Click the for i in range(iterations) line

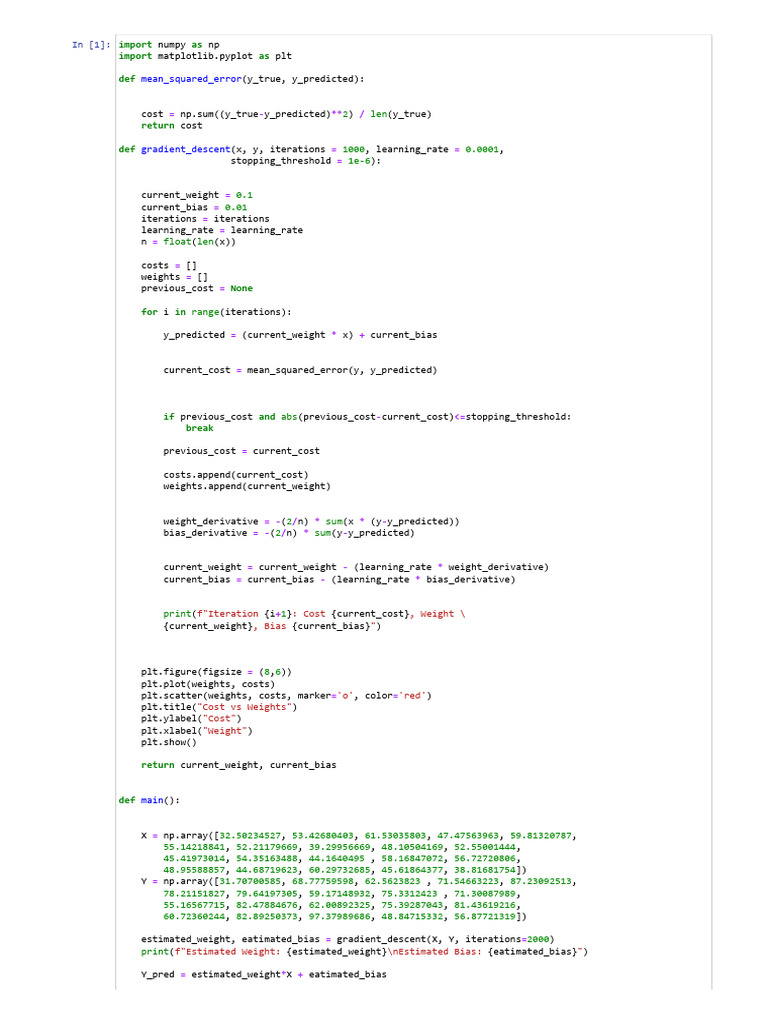[216, 312]
